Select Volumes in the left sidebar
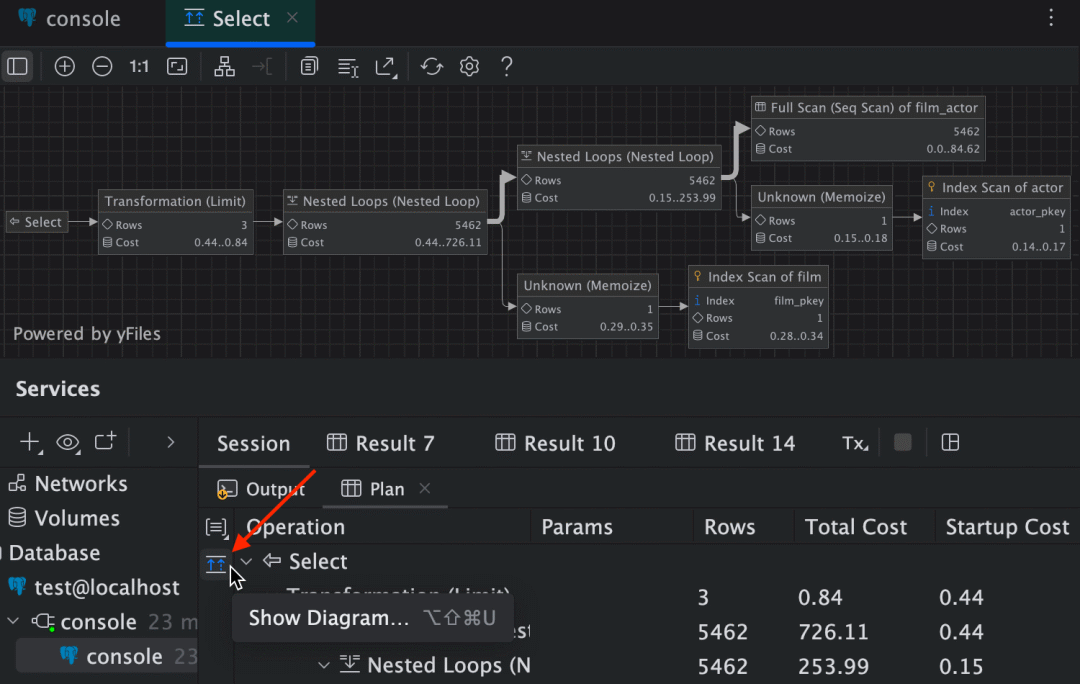The image size is (1080, 684). tap(80, 518)
